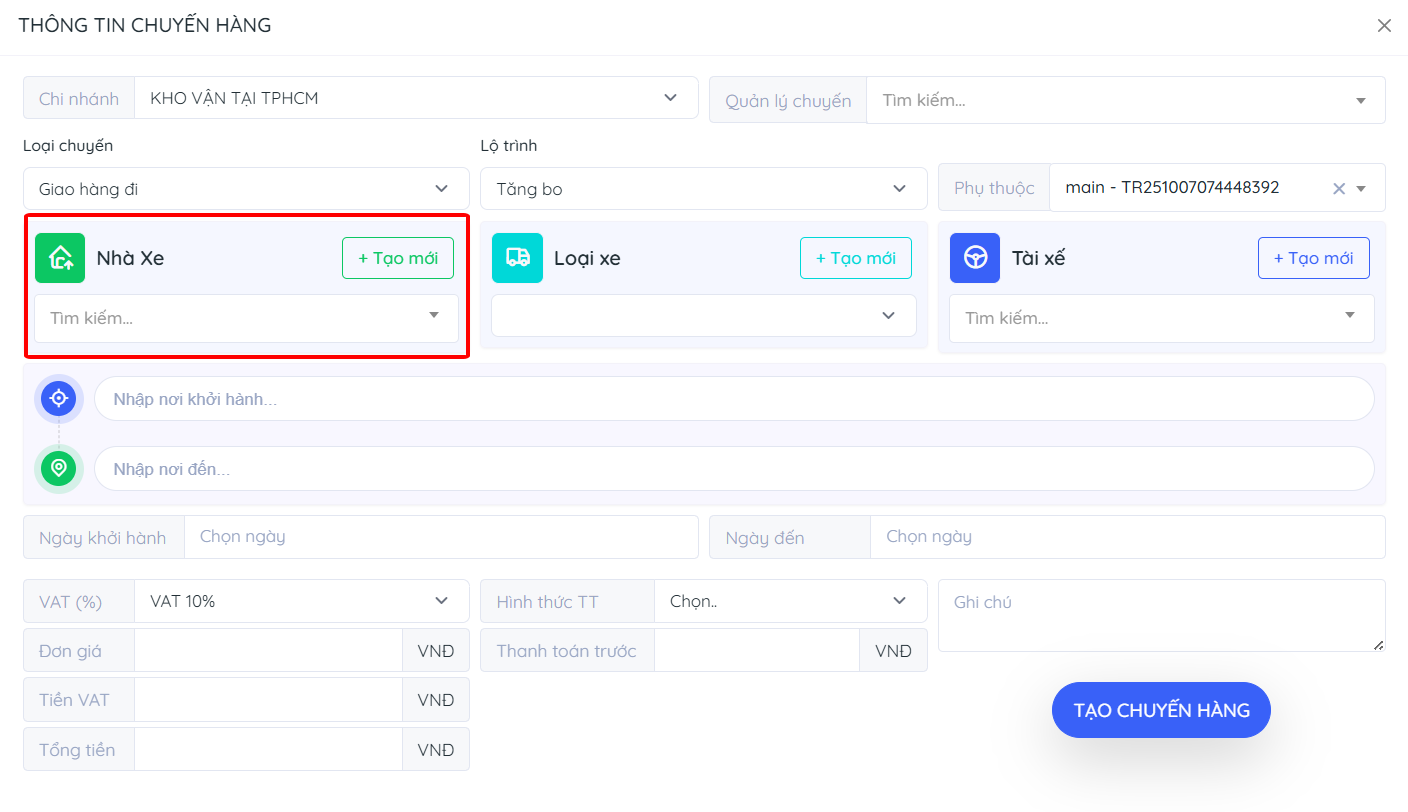The height and width of the screenshot is (812, 1408).
Task: Click the Ngày khởi hành date field
Action: tap(440, 537)
